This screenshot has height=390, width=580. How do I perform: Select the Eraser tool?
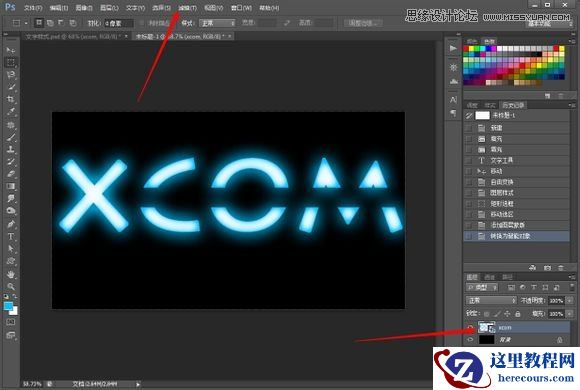(x=11, y=174)
